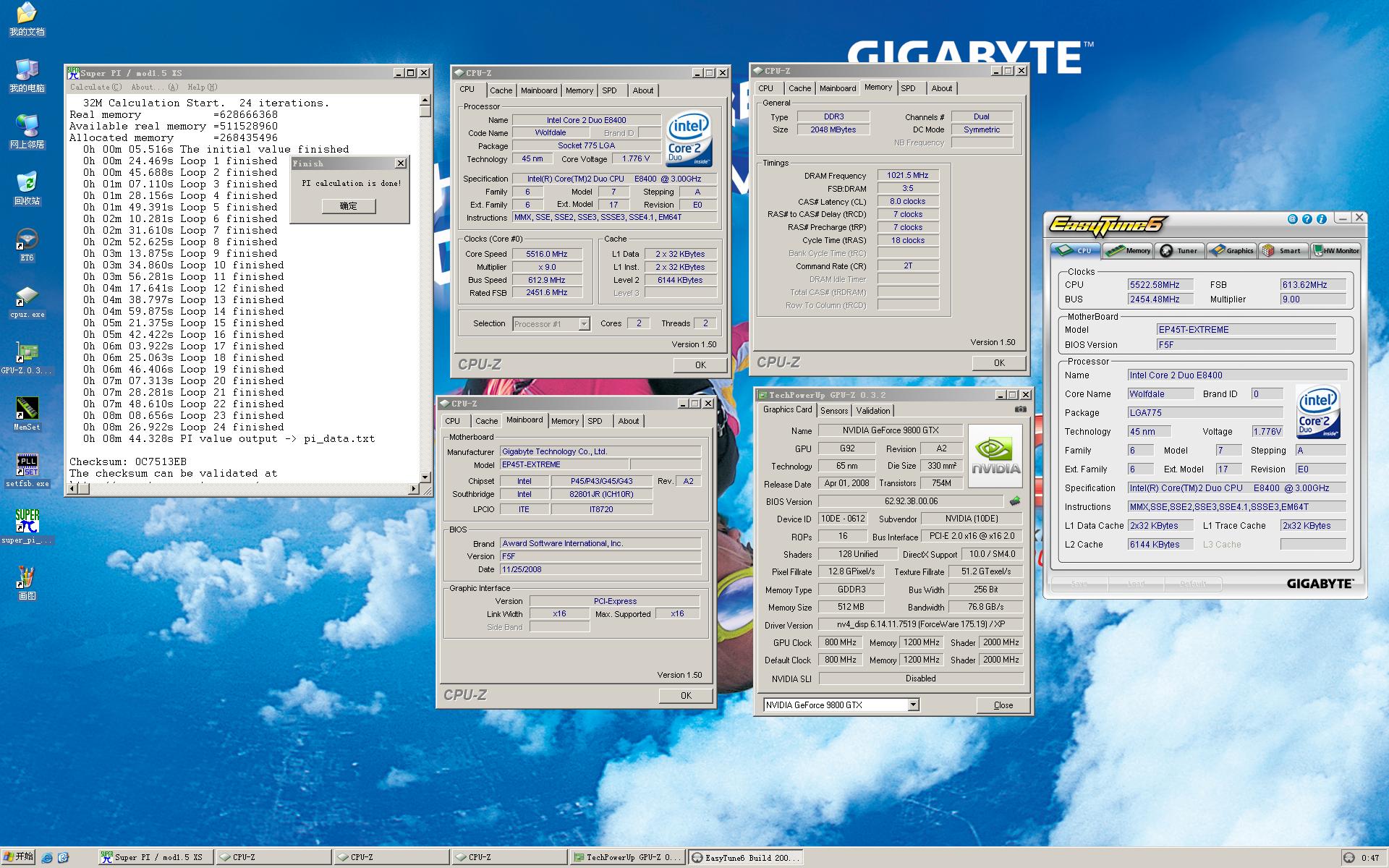The height and width of the screenshot is (868, 1389).
Task: Click the GPU-Z screenshot camera icon
Action: (1020, 409)
